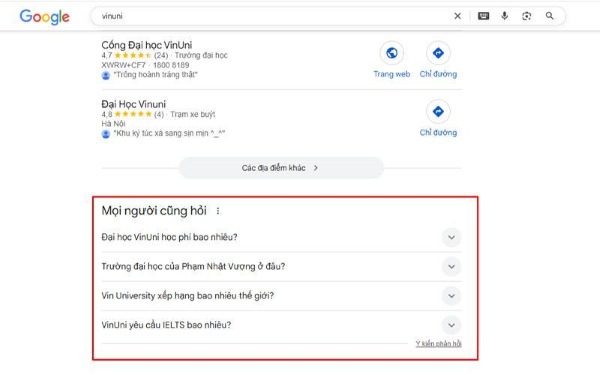Click review count (4) of Đại Học Vinuni
This screenshot has width=600, height=375.
[x=159, y=114]
